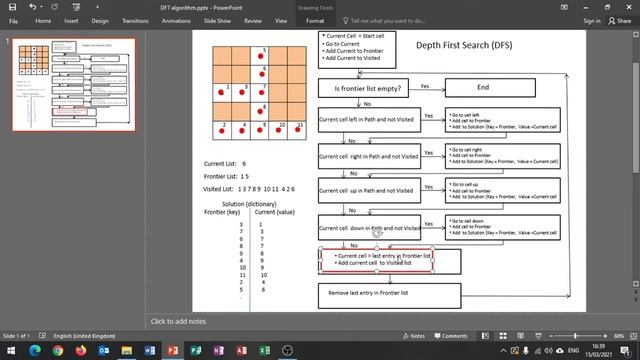
Task: Toggle the Comments pane button
Action: pyautogui.click(x=451, y=336)
